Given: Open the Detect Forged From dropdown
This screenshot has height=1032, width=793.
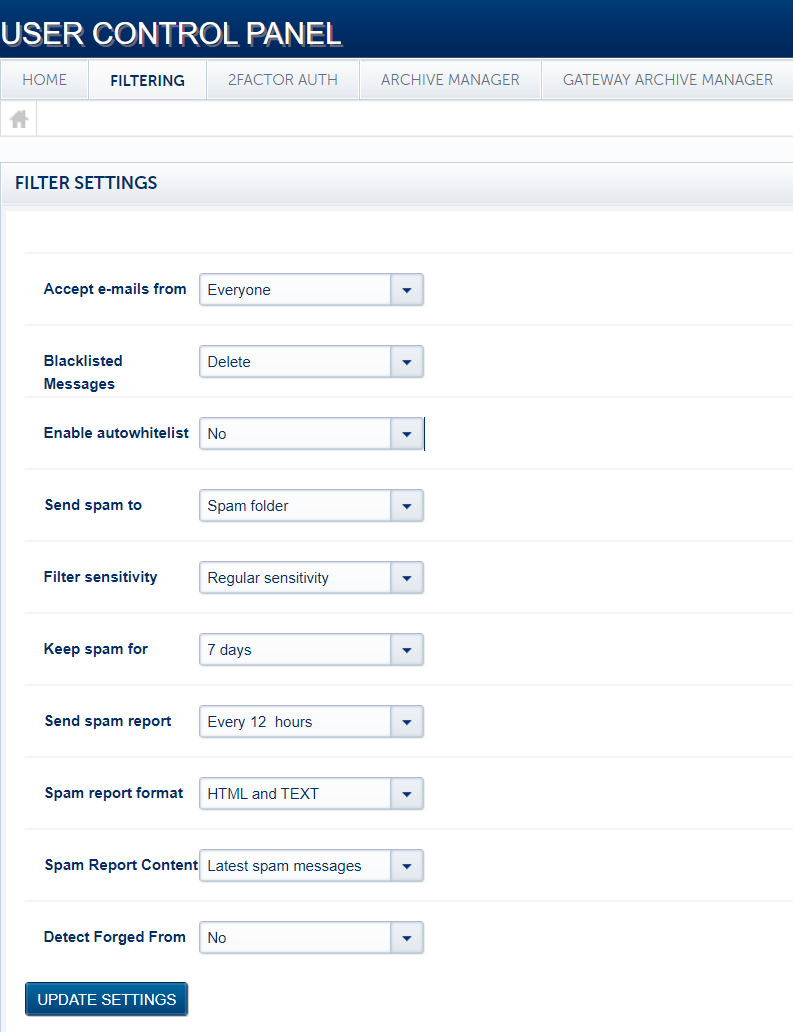Looking at the screenshot, I should [x=406, y=937].
